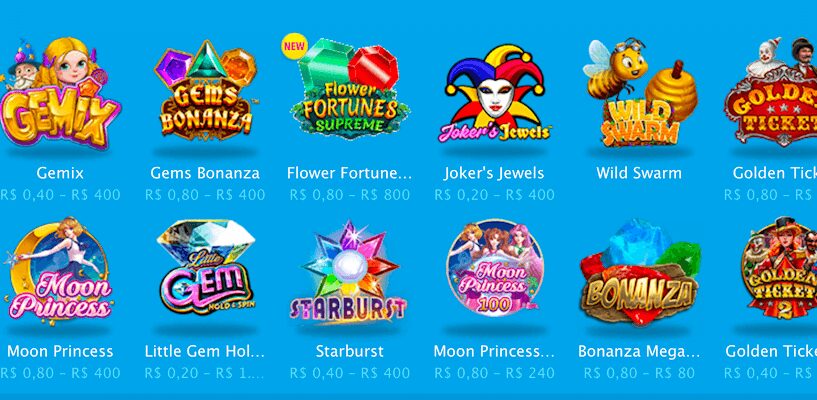Click Bonanza Mega... truncated title
This screenshot has width=817, height=400.
(x=639, y=352)
